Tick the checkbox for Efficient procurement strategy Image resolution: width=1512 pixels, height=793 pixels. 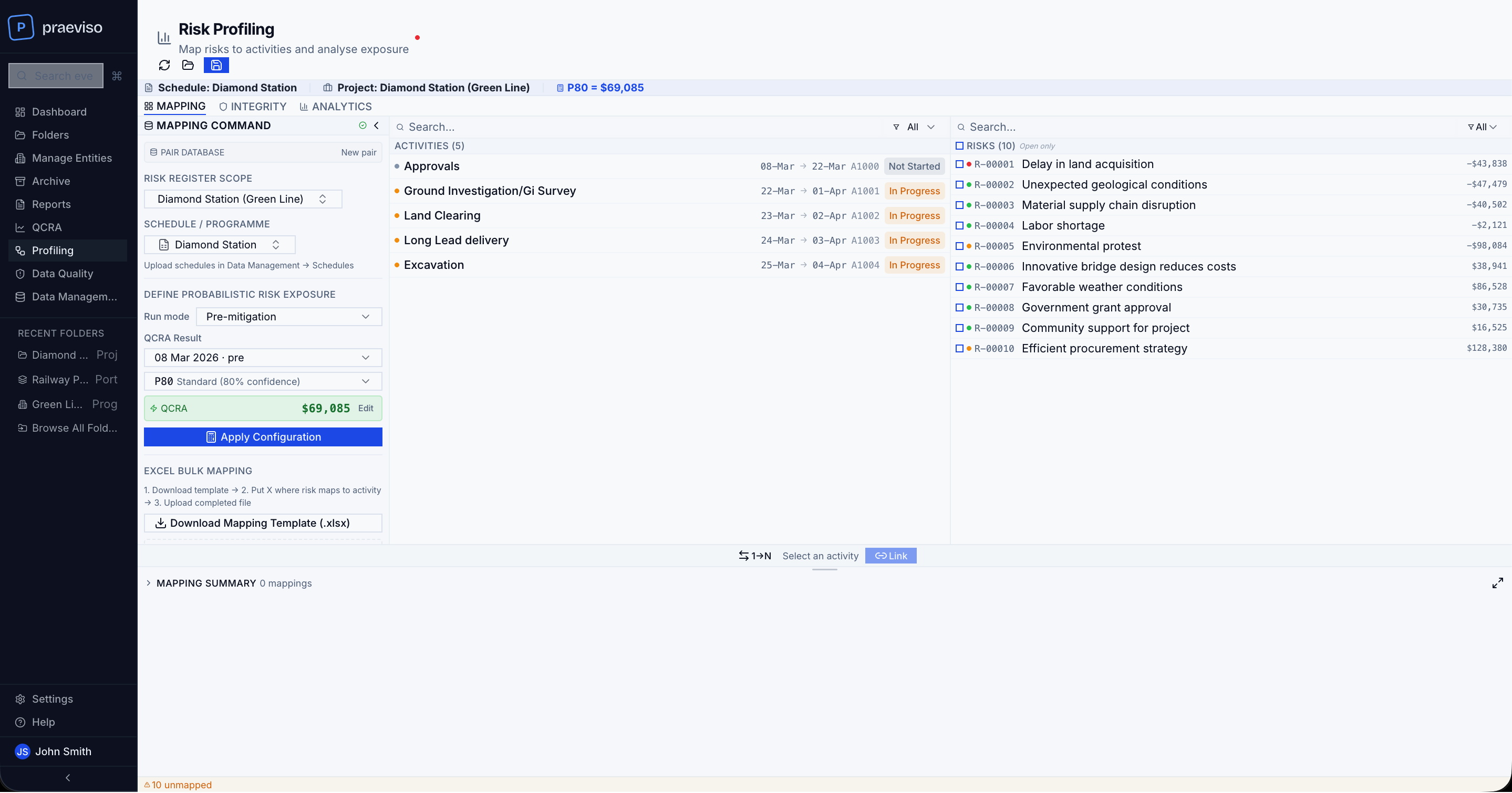960,348
